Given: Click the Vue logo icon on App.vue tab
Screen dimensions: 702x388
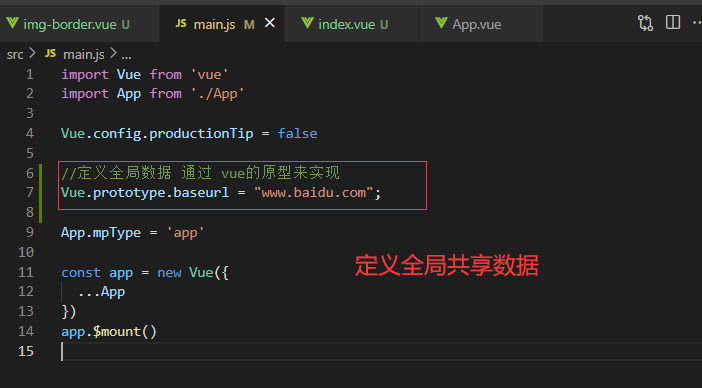Looking at the screenshot, I should 441,23.
